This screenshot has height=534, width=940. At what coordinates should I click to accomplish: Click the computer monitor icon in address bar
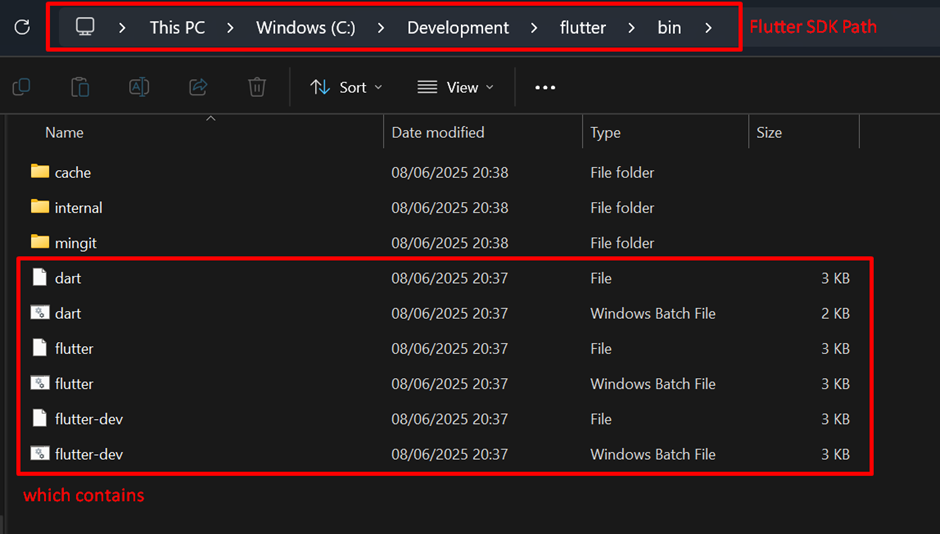coord(85,26)
